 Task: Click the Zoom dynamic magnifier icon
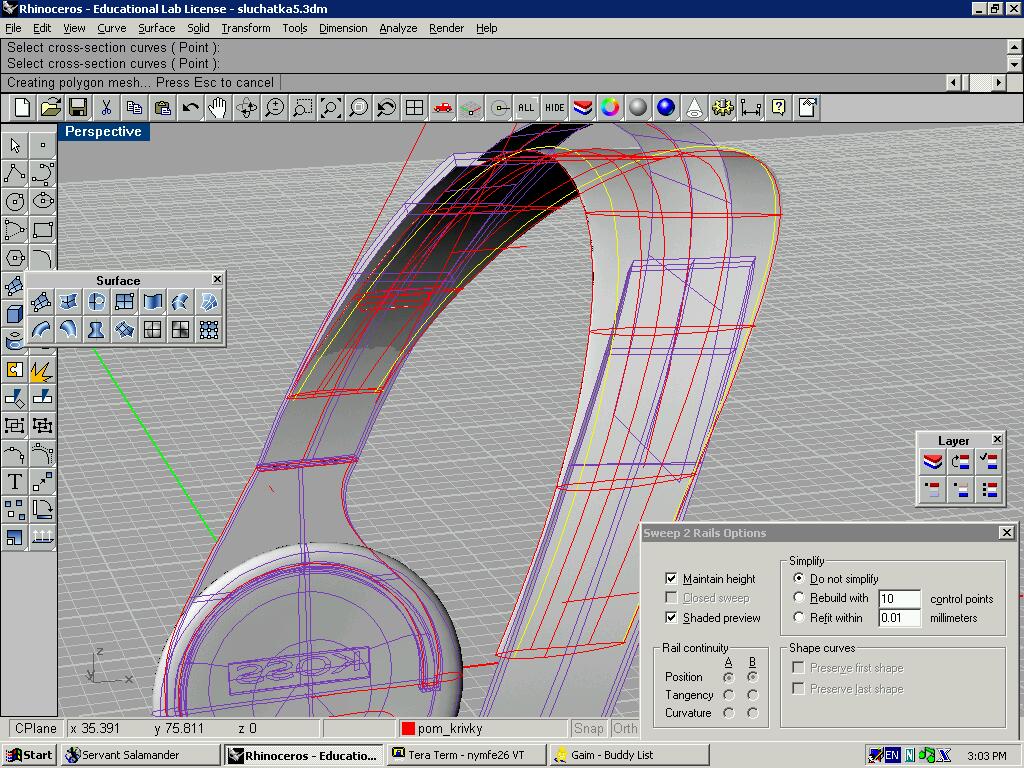pos(274,108)
